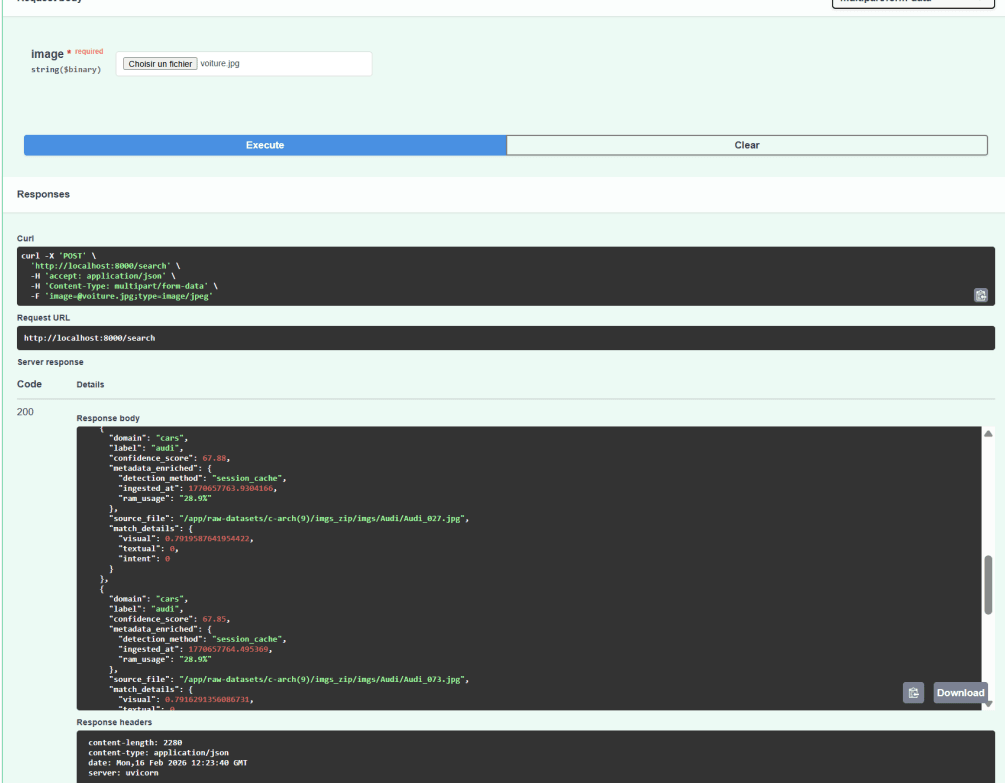The height and width of the screenshot is (783, 1005).
Task: Click the 200 response code
Action: [x=25, y=412]
